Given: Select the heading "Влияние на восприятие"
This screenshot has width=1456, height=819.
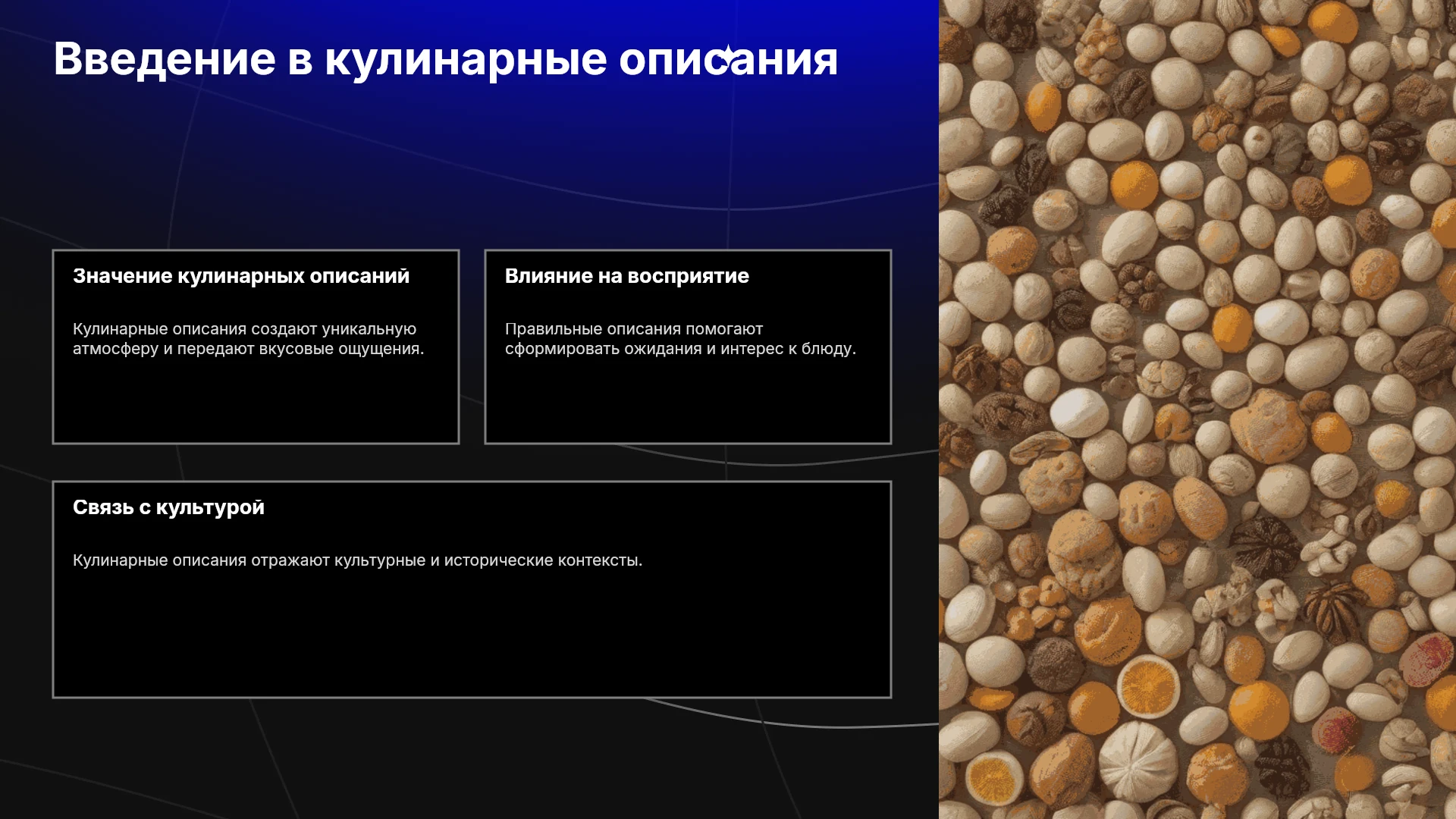Looking at the screenshot, I should point(627,276).
